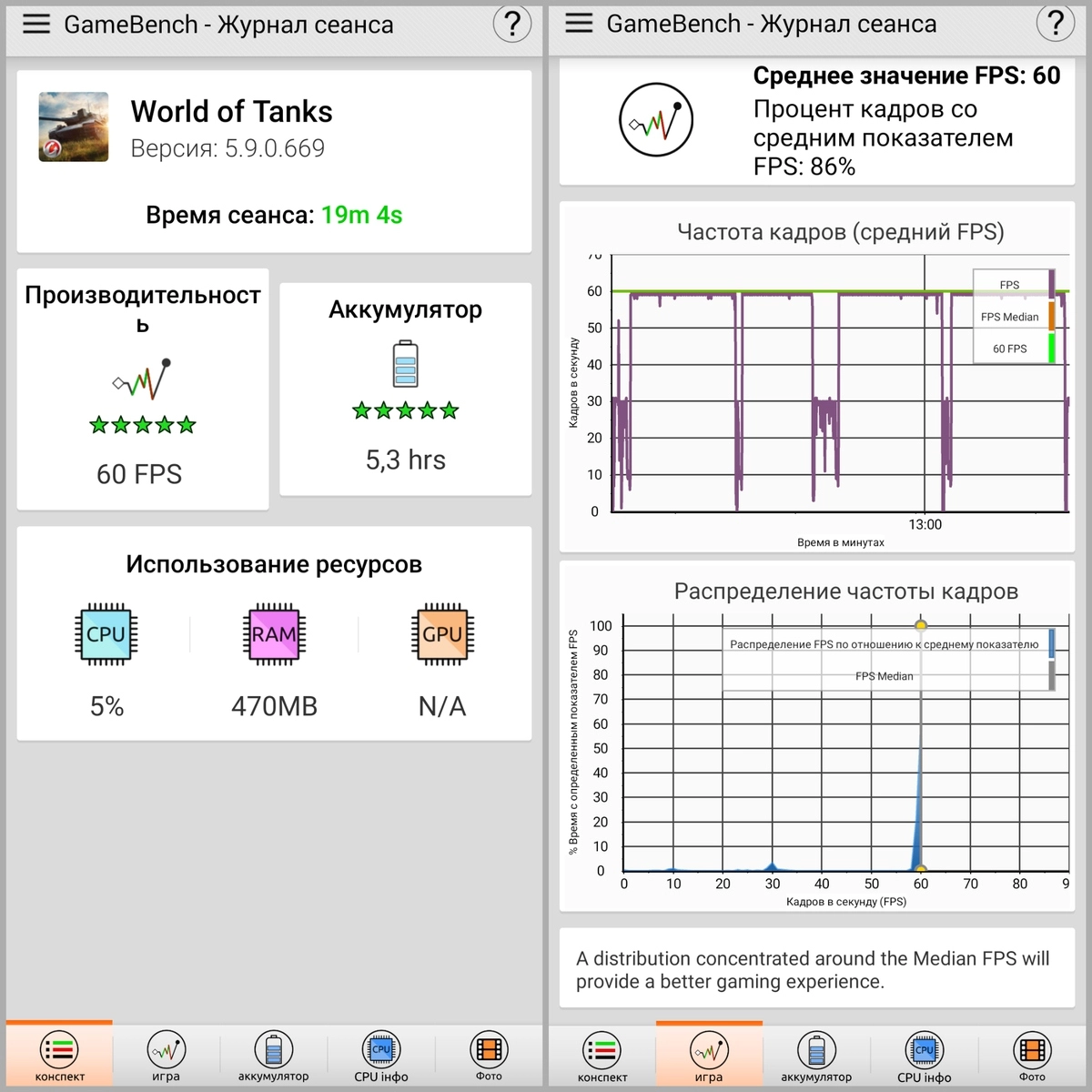Open Фото tab in right panel

1032,1056
